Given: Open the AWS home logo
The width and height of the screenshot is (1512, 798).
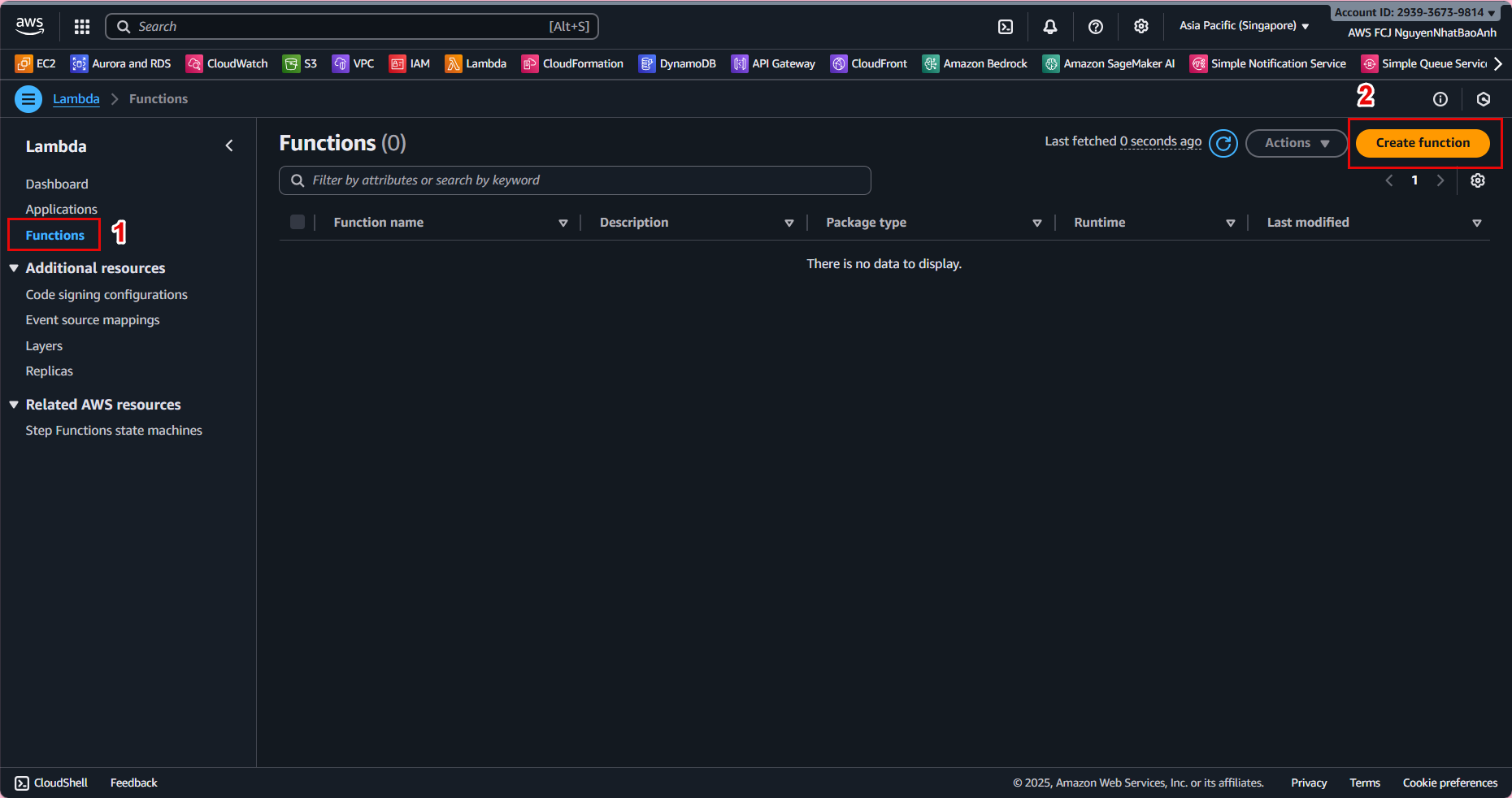Looking at the screenshot, I should [30, 26].
